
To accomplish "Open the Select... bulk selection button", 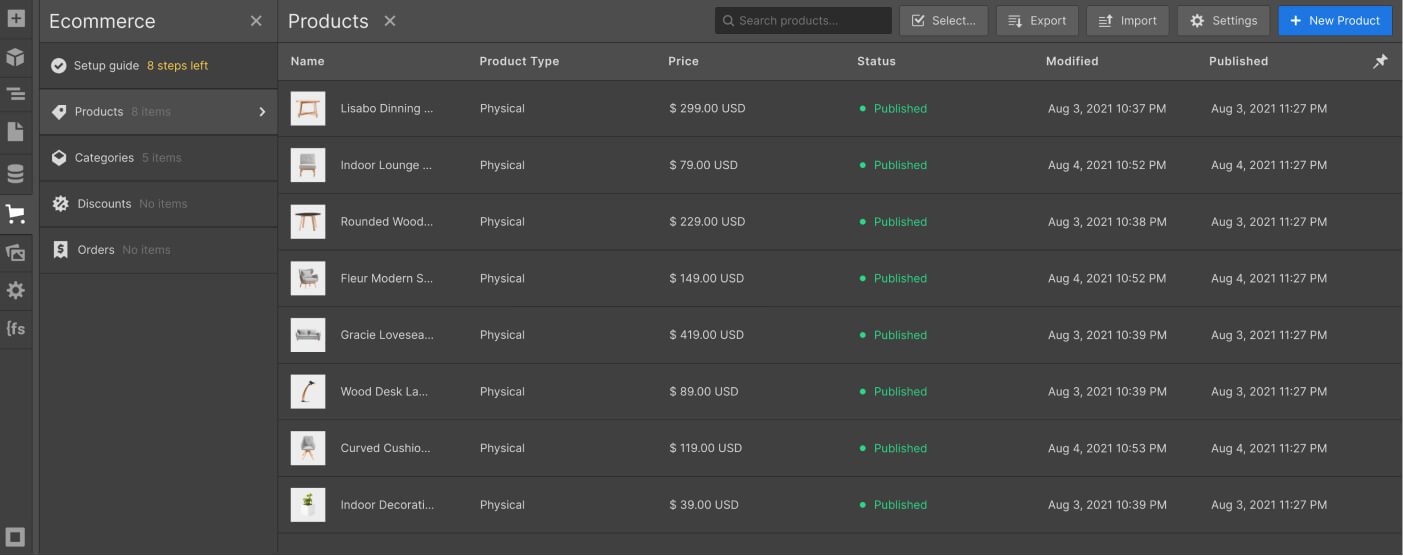I will click(x=944, y=21).
